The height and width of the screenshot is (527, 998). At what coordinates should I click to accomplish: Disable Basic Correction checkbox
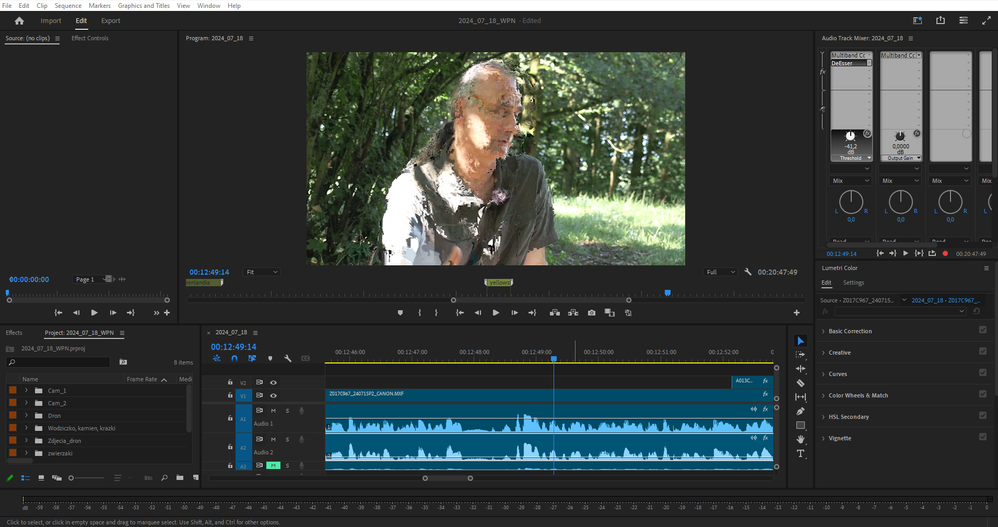[x=983, y=330]
